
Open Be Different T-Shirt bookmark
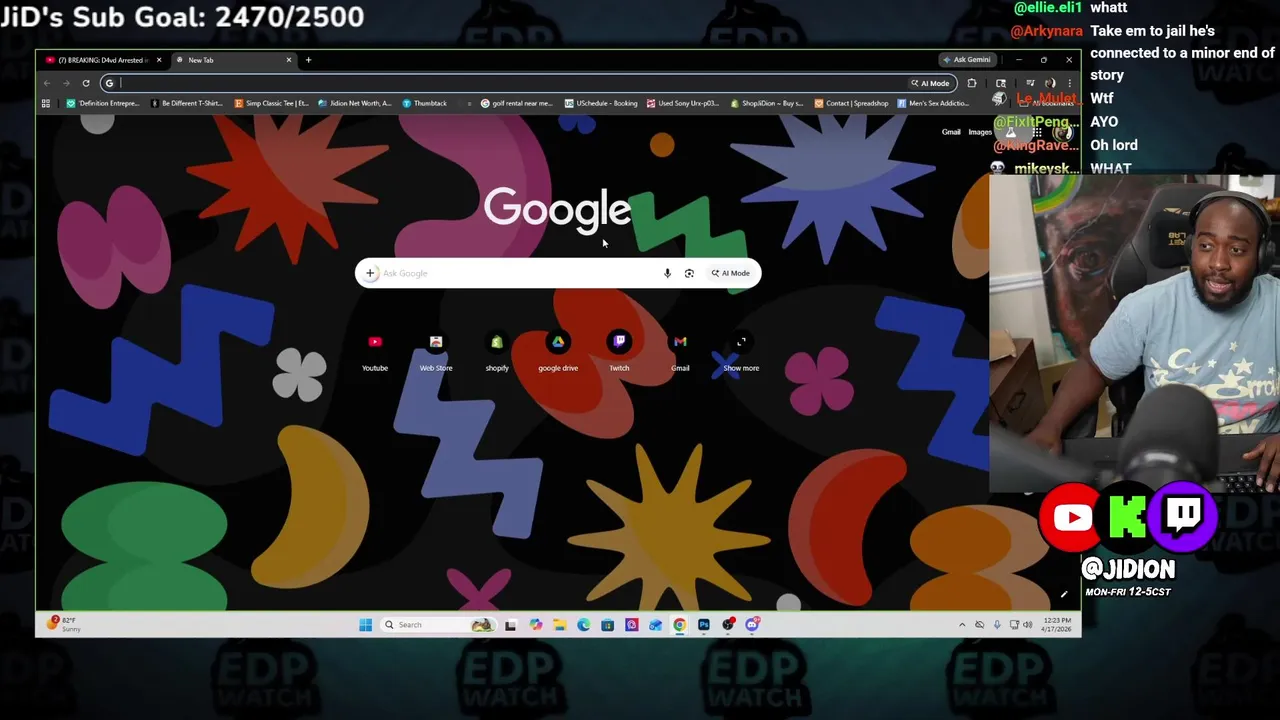click(186, 103)
